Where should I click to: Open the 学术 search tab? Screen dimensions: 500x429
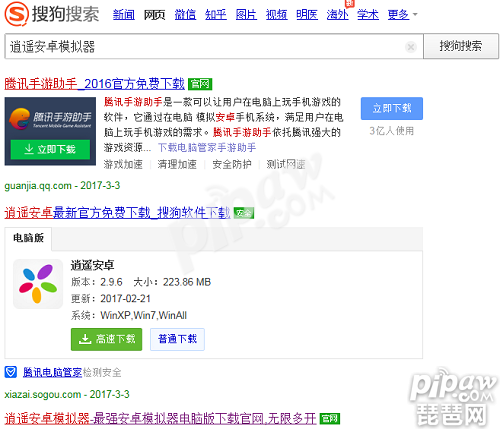pos(368,15)
